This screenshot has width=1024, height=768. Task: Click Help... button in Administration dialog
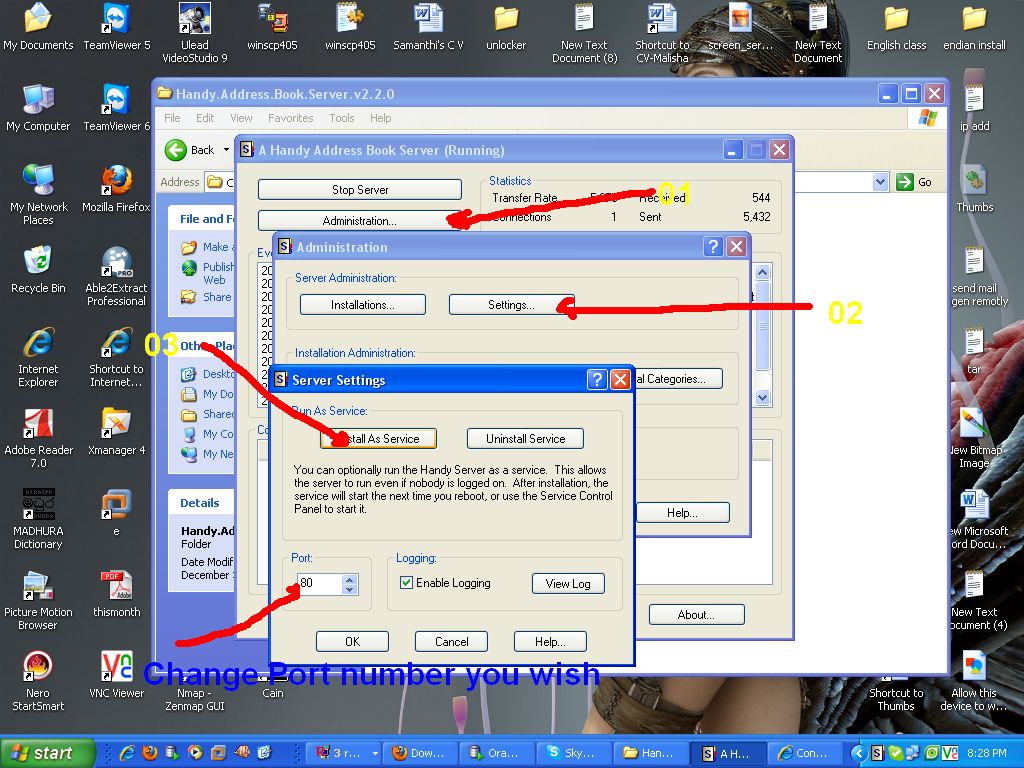pyautogui.click(x=682, y=513)
